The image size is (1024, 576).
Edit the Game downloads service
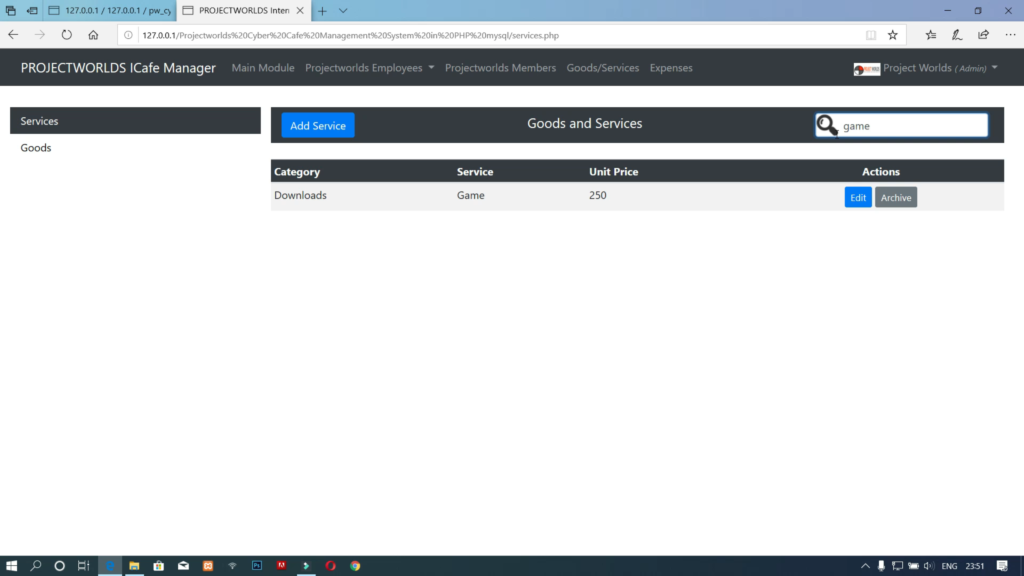pyautogui.click(x=857, y=197)
